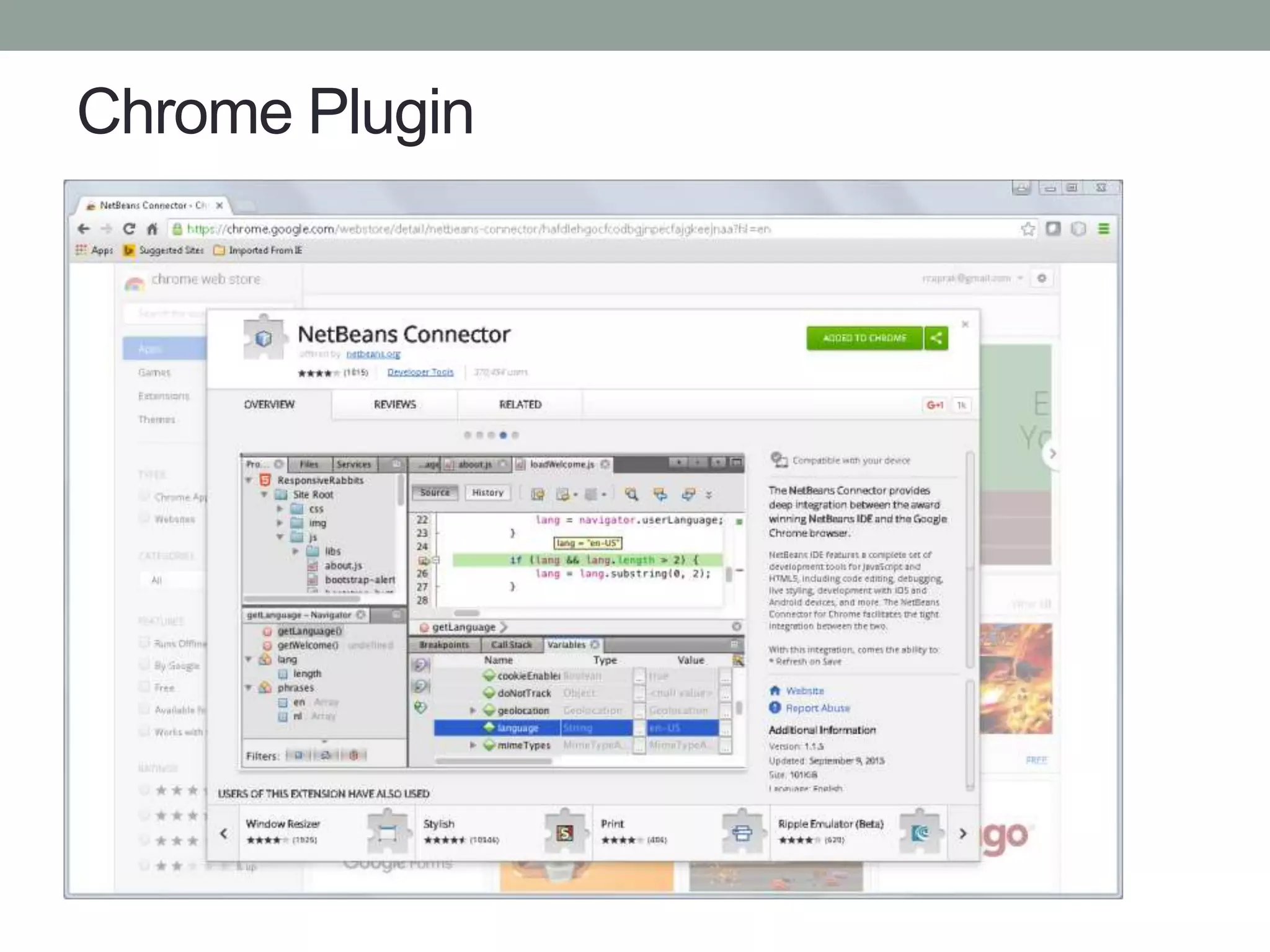Open the Ripple Emulator (Beta) card
This screenshot has width=1270, height=952.
(x=859, y=832)
